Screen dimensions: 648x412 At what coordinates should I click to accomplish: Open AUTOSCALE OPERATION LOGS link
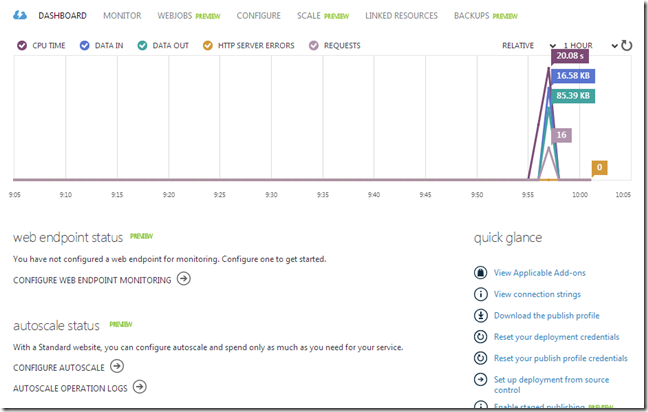pyautogui.click(x=70, y=388)
